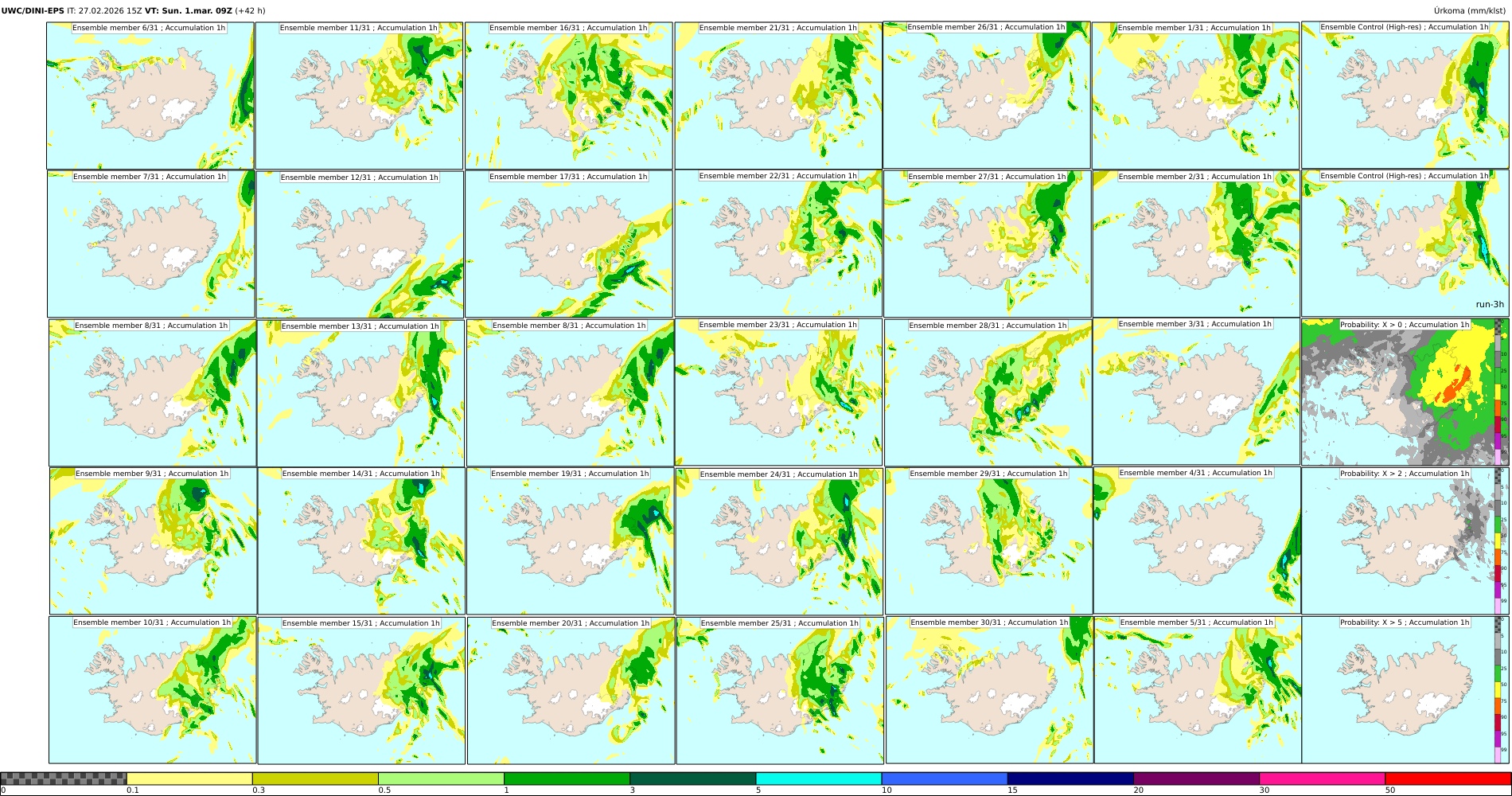Click the olive 0.3–0.5 legend swatch
1512x796 pixels.
coord(315,778)
